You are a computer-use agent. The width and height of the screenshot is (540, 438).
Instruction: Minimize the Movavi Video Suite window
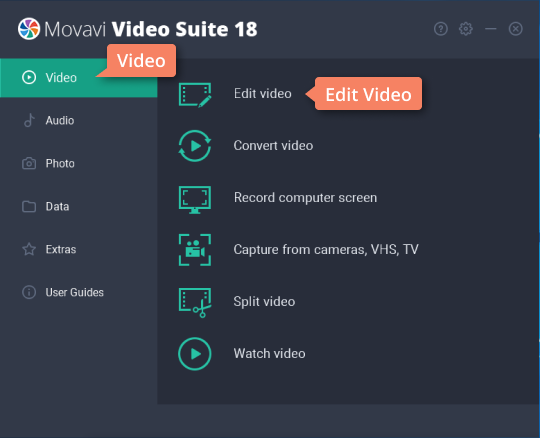491,29
